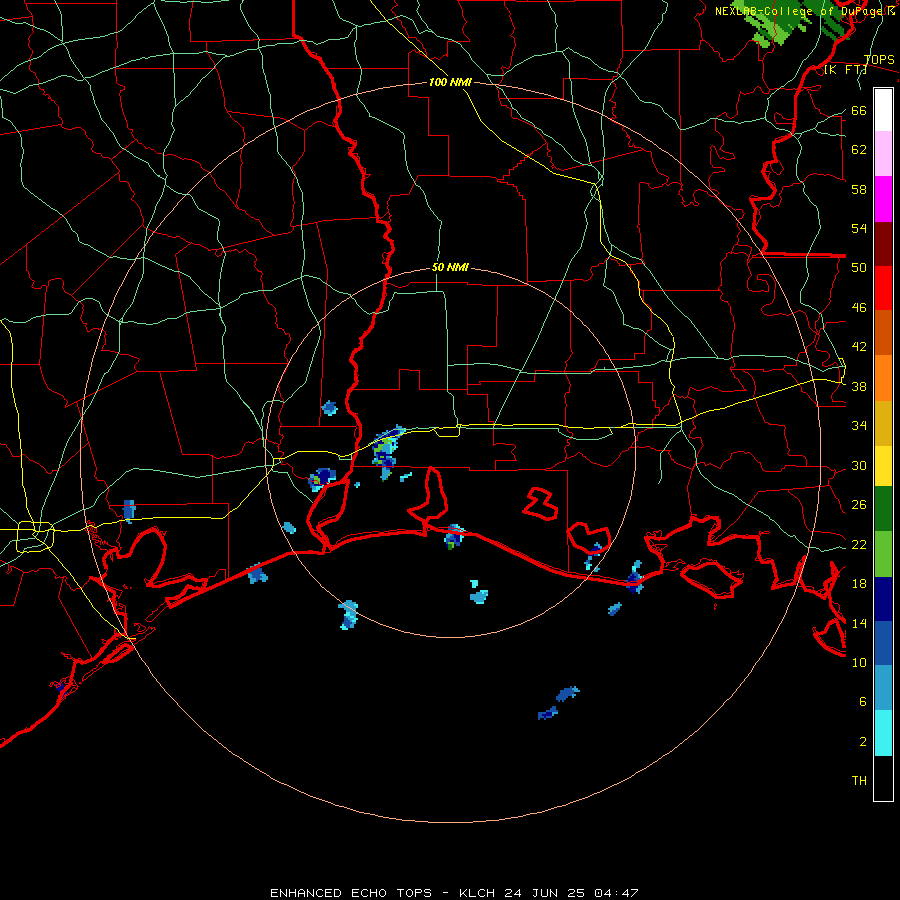Click the '04:47' timestamp in the caption
The image size is (900, 900).
point(616,893)
